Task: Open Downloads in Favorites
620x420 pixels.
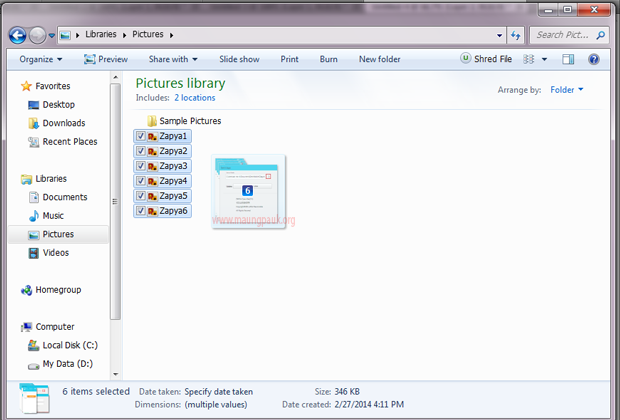Action: [x=57, y=123]
